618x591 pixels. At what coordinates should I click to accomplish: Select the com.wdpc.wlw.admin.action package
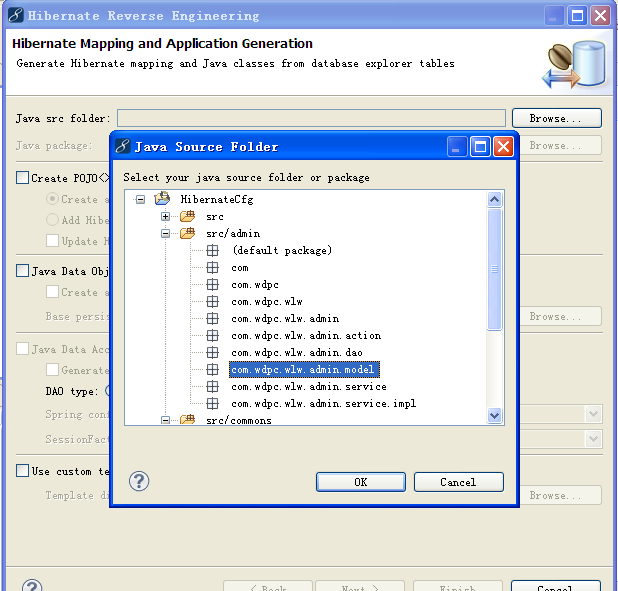pos(306,336)
